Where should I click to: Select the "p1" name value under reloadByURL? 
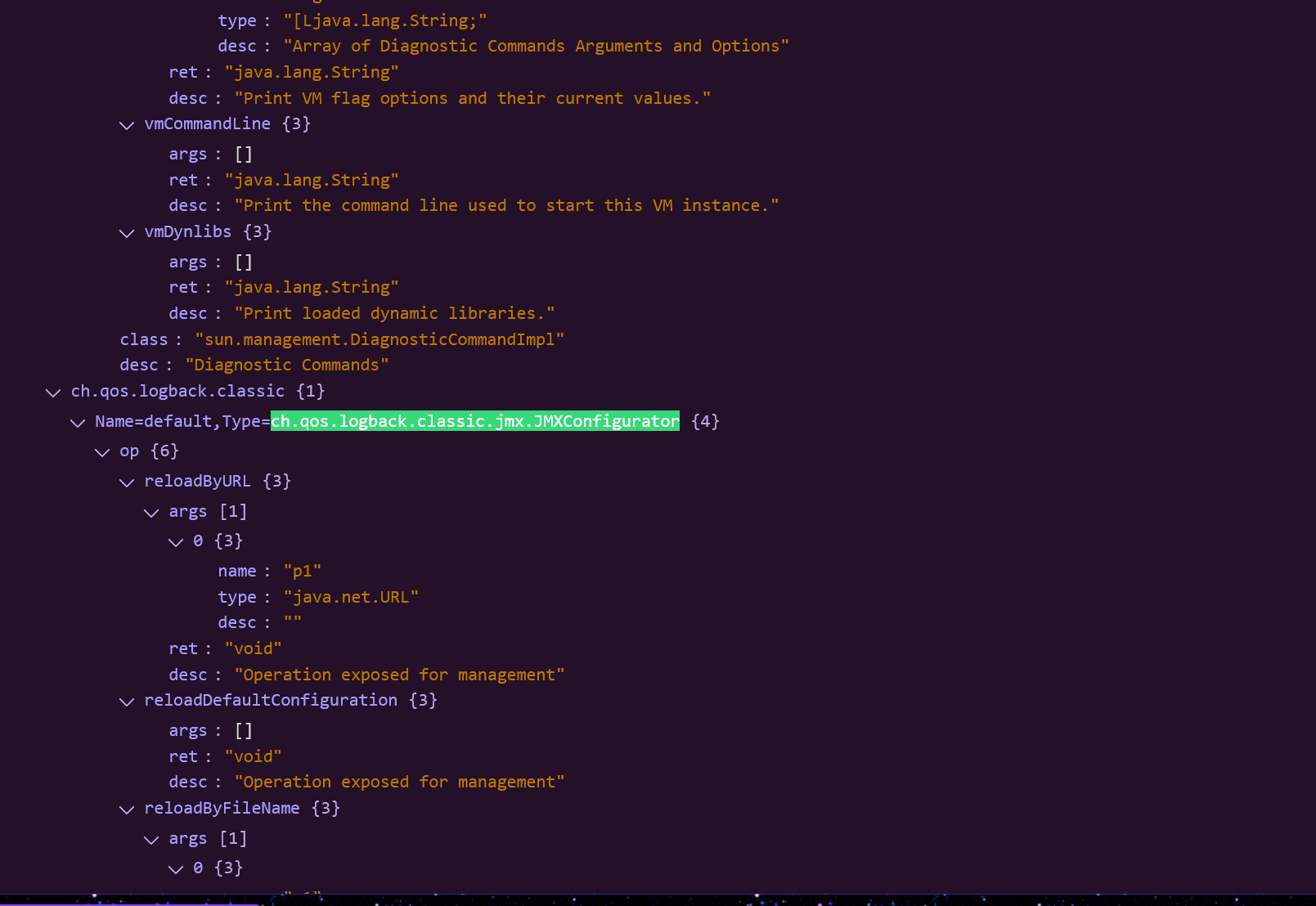coord(303,571)
